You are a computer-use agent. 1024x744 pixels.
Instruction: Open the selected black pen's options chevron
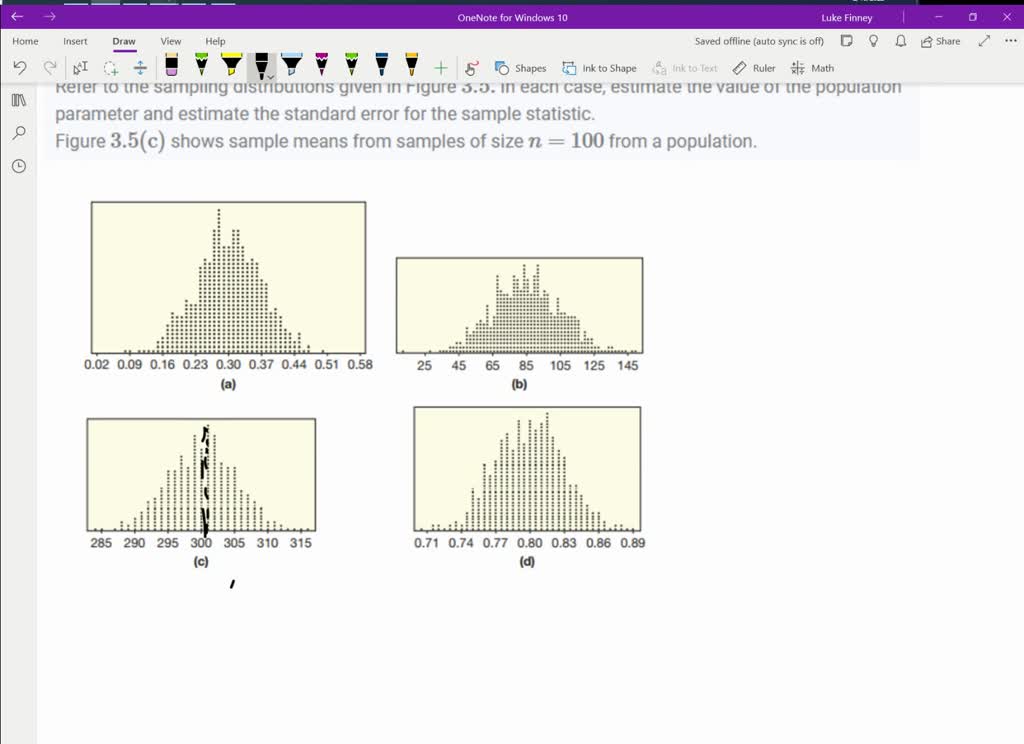271,76
